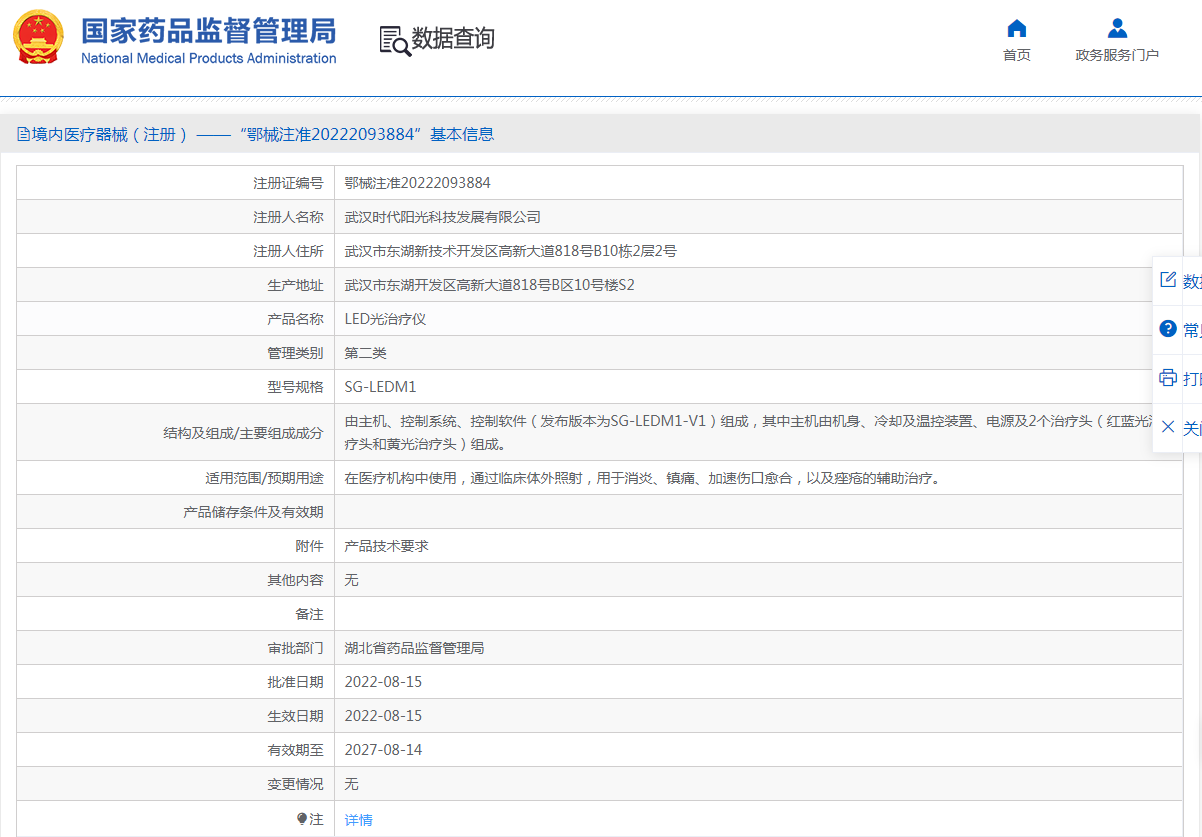Click the 境内医疗器械（注册）section header
The image size is (1202, 837).
pos(110,134)
